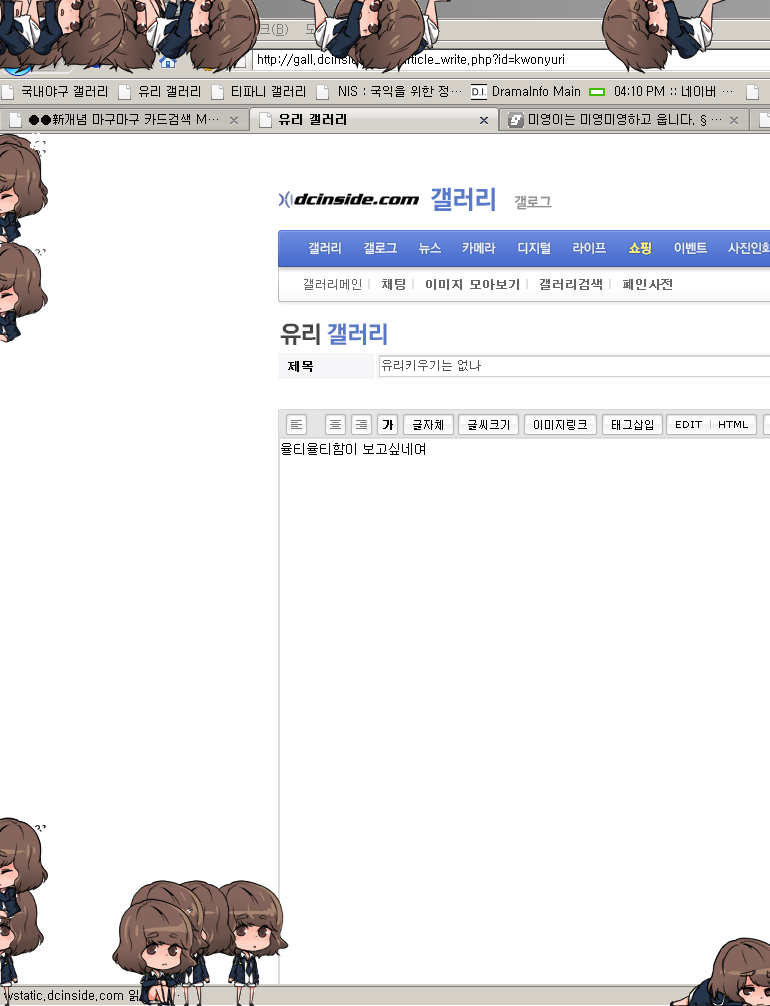
Task: Switch to 미영이는 미영미영하고 tab
Action: (624, 120)
